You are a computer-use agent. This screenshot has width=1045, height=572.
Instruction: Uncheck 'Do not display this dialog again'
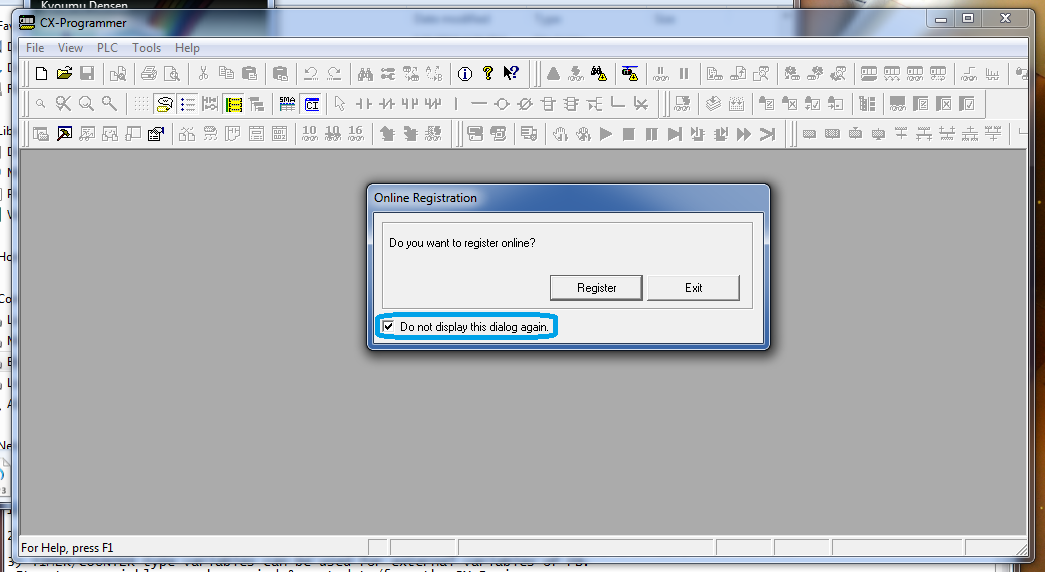(x=389, y=327)
